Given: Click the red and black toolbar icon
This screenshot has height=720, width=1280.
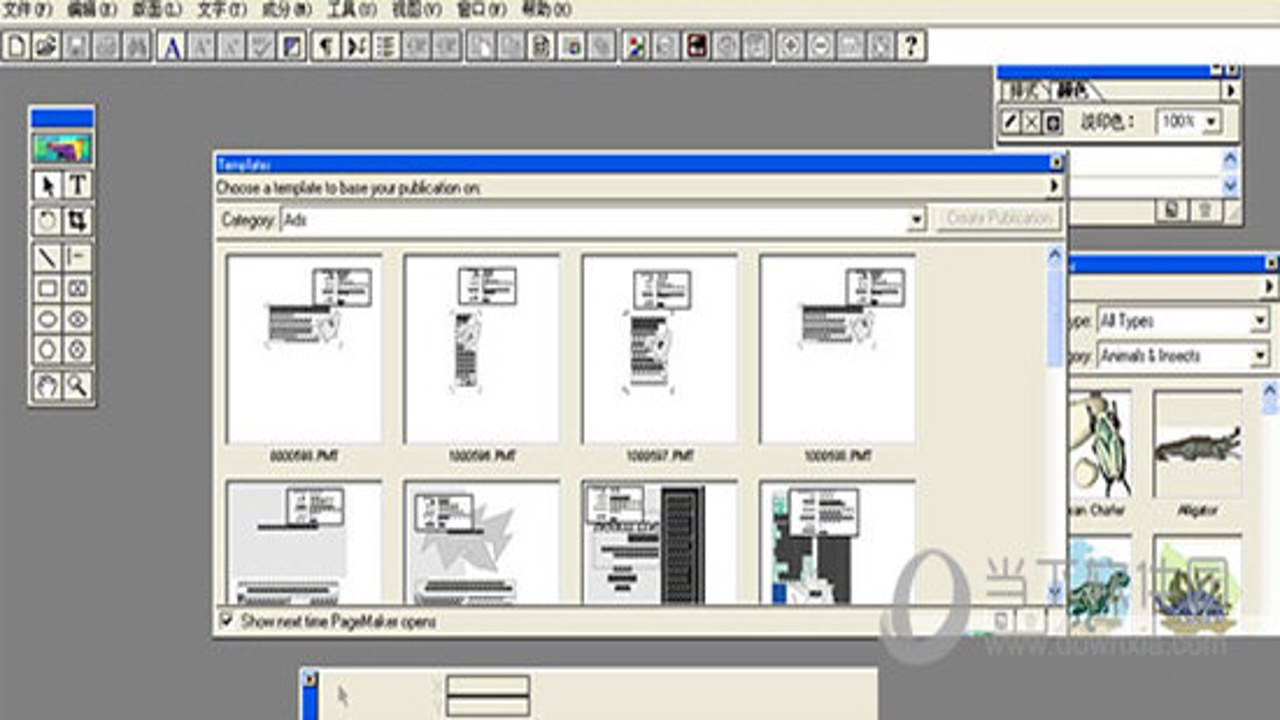Looking at the screenshot, I should click(696, 46).
